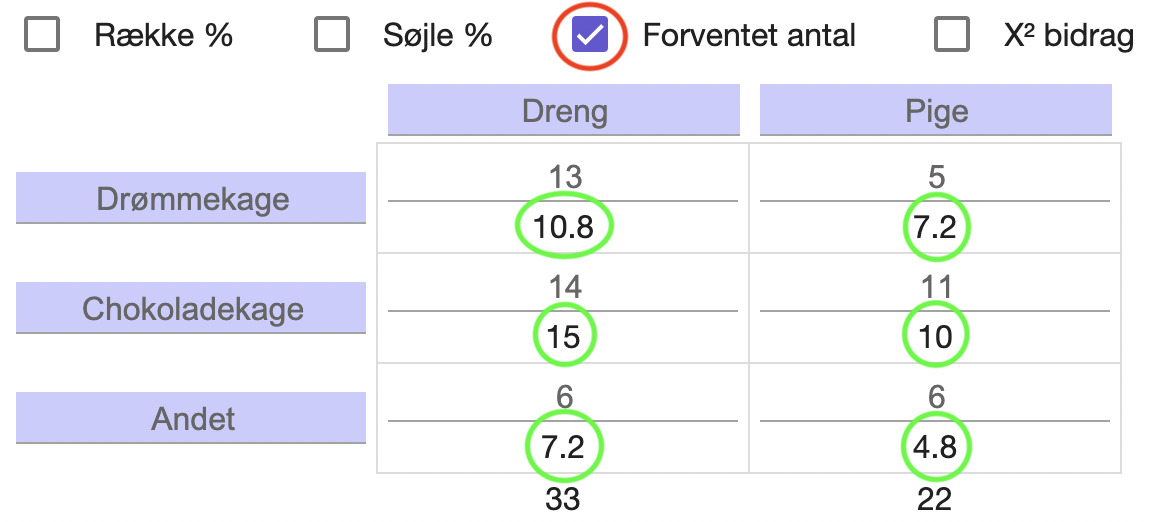1150x522 pixels.
Task: Click the Drømmekage row label
Action: (191, 198)
